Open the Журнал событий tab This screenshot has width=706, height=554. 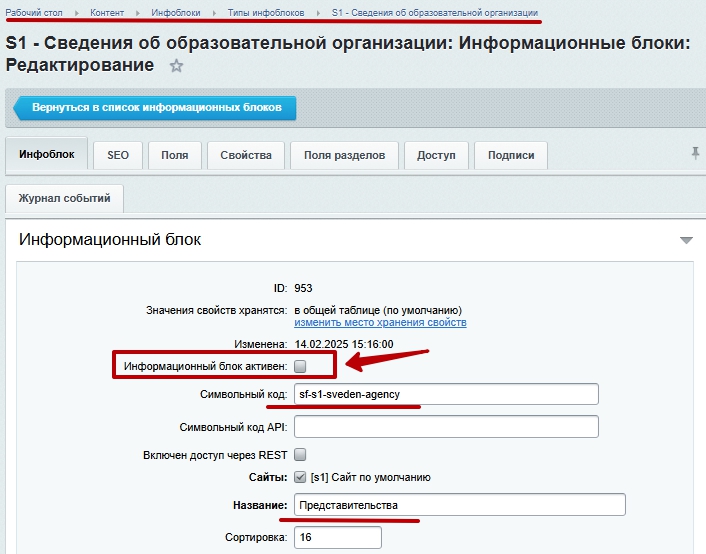[x=64, y=198]
